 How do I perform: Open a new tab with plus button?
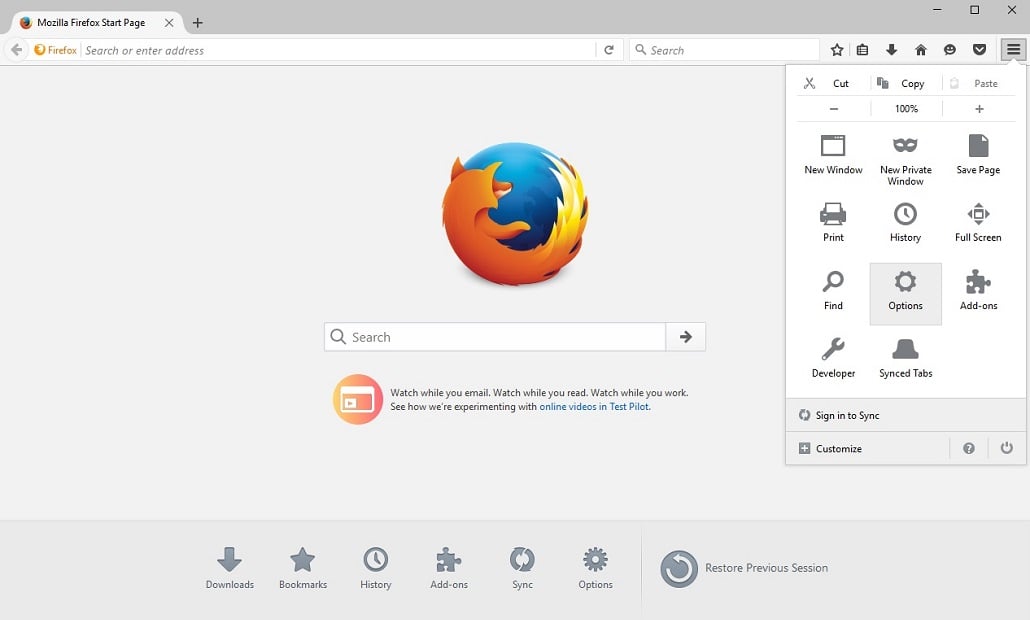[x=197, y=23]
